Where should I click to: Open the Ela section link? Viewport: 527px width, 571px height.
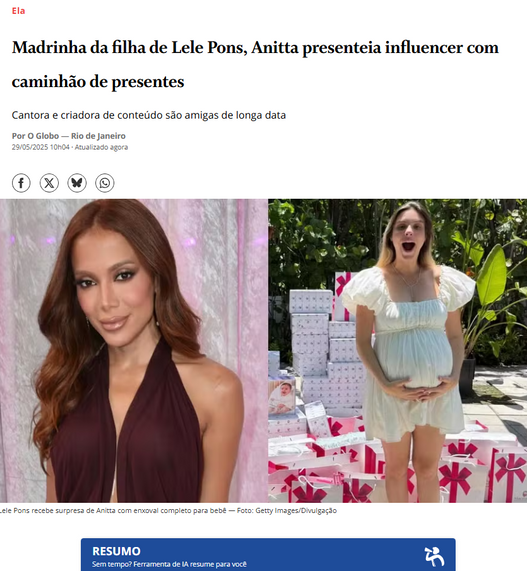(18, 11)
